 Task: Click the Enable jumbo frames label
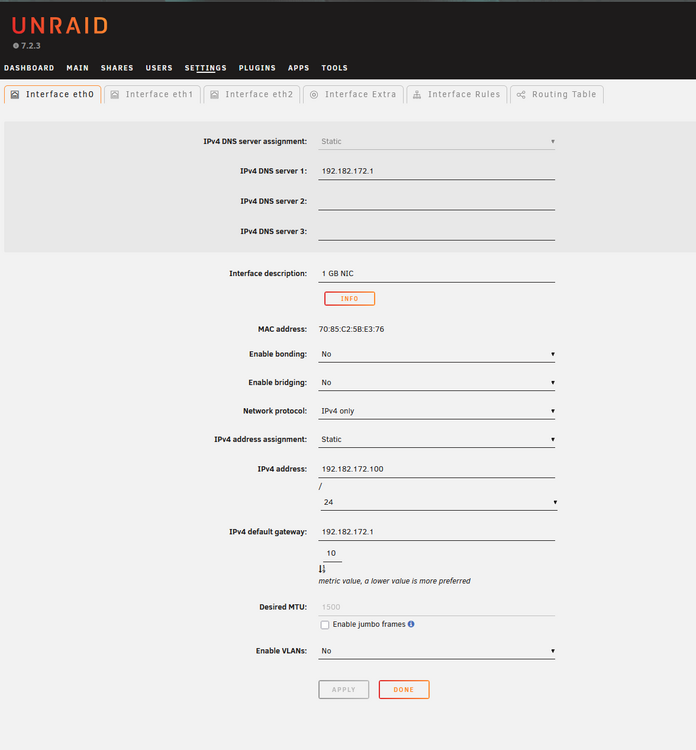(369, 624)
